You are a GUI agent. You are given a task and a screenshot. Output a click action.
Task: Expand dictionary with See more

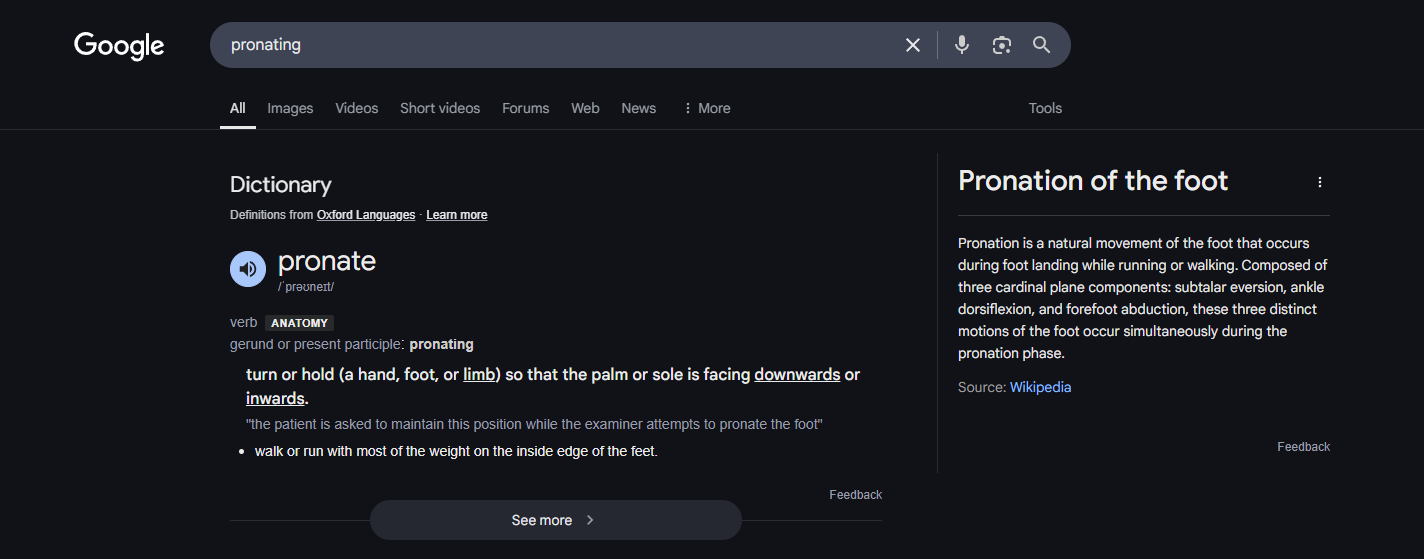[x=555, y=520]
